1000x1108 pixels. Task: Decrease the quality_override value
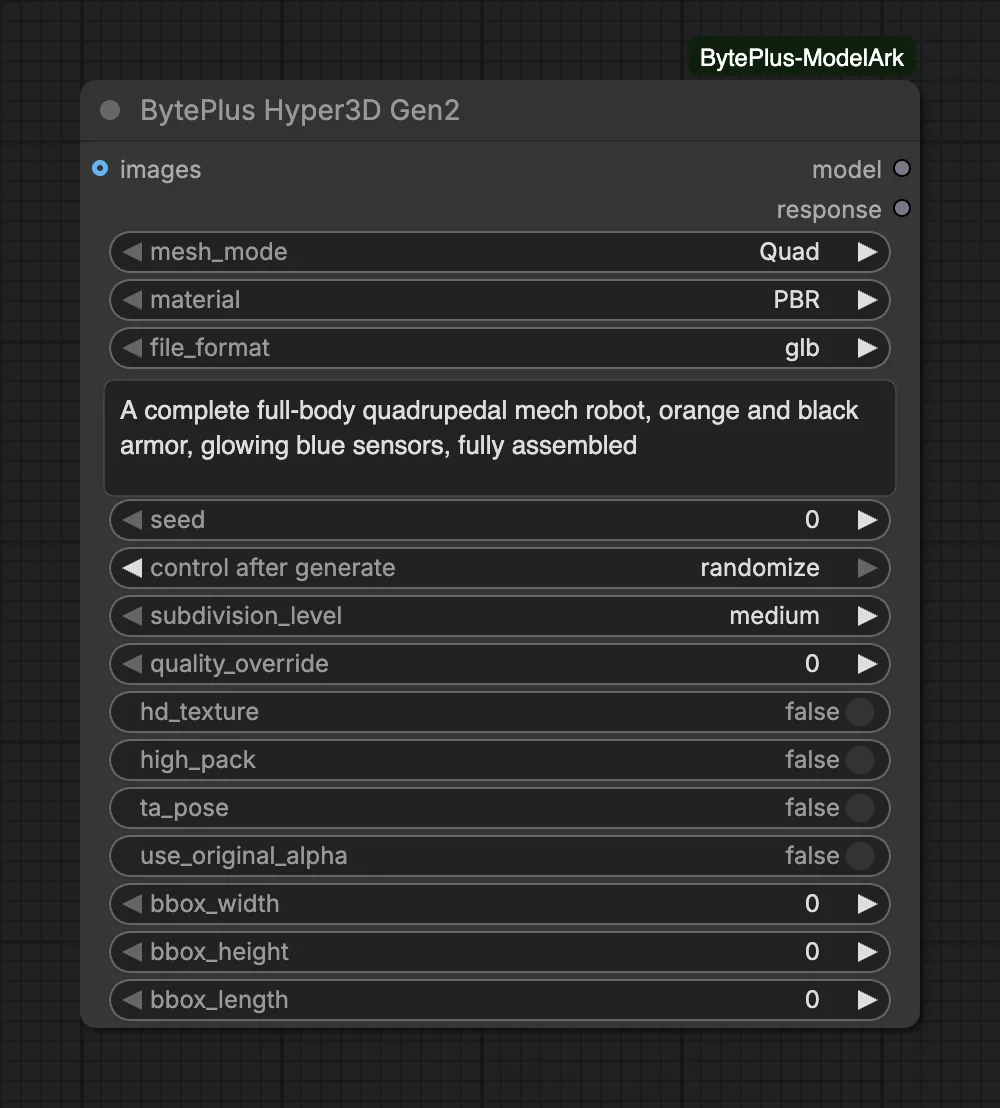tap(132, 664)
